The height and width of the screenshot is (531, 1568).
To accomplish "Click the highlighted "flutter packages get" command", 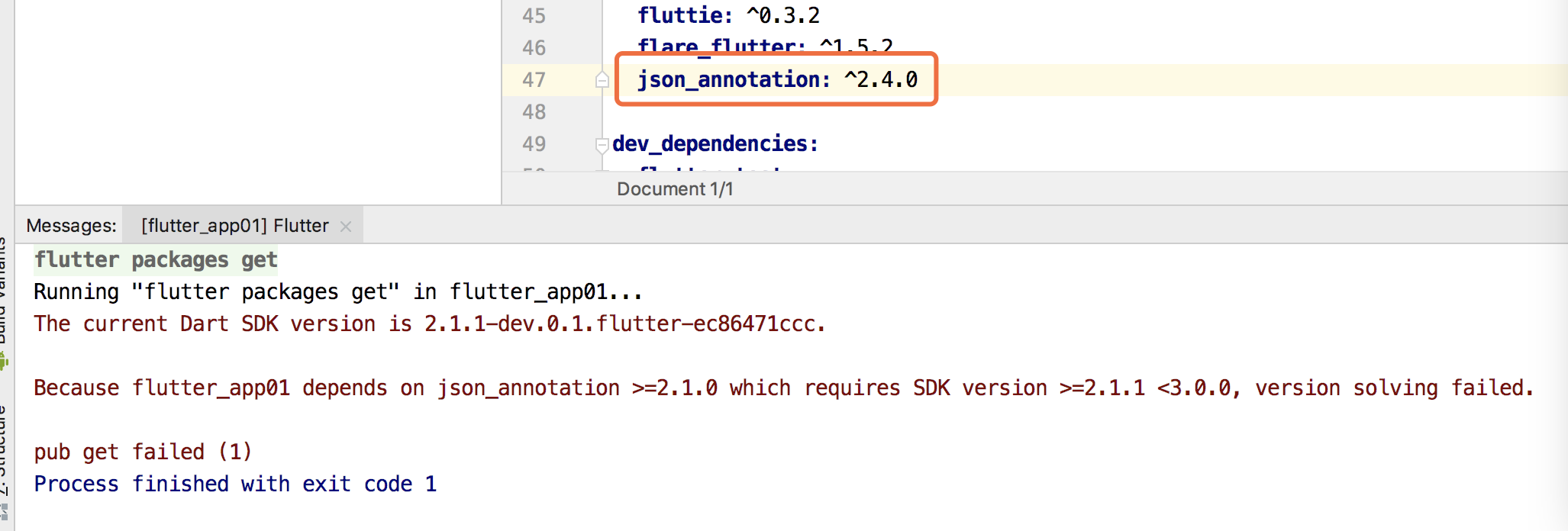I will [156, 260].
